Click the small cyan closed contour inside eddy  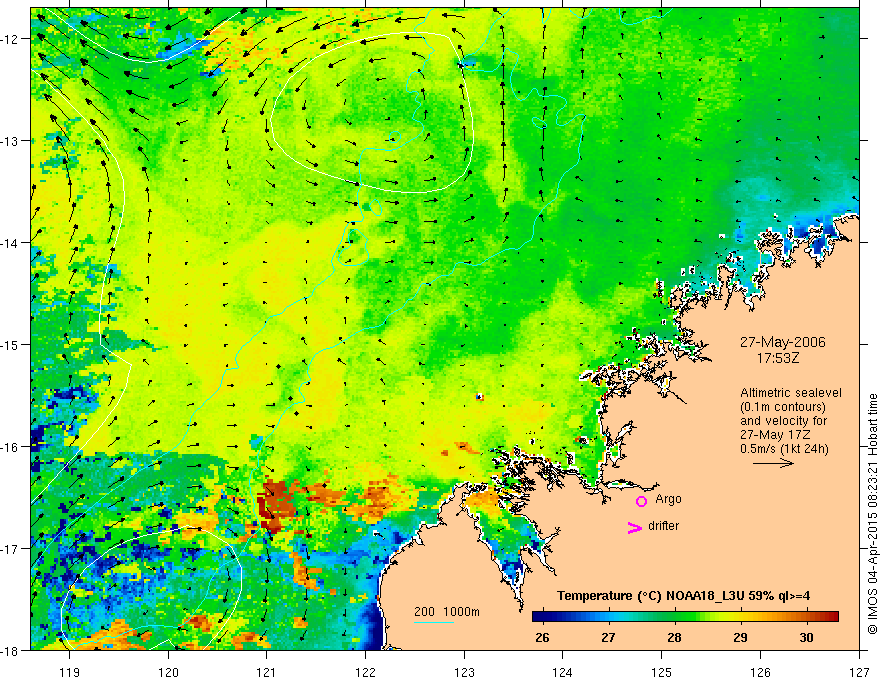pyautogui.click(x=395, y=136)
